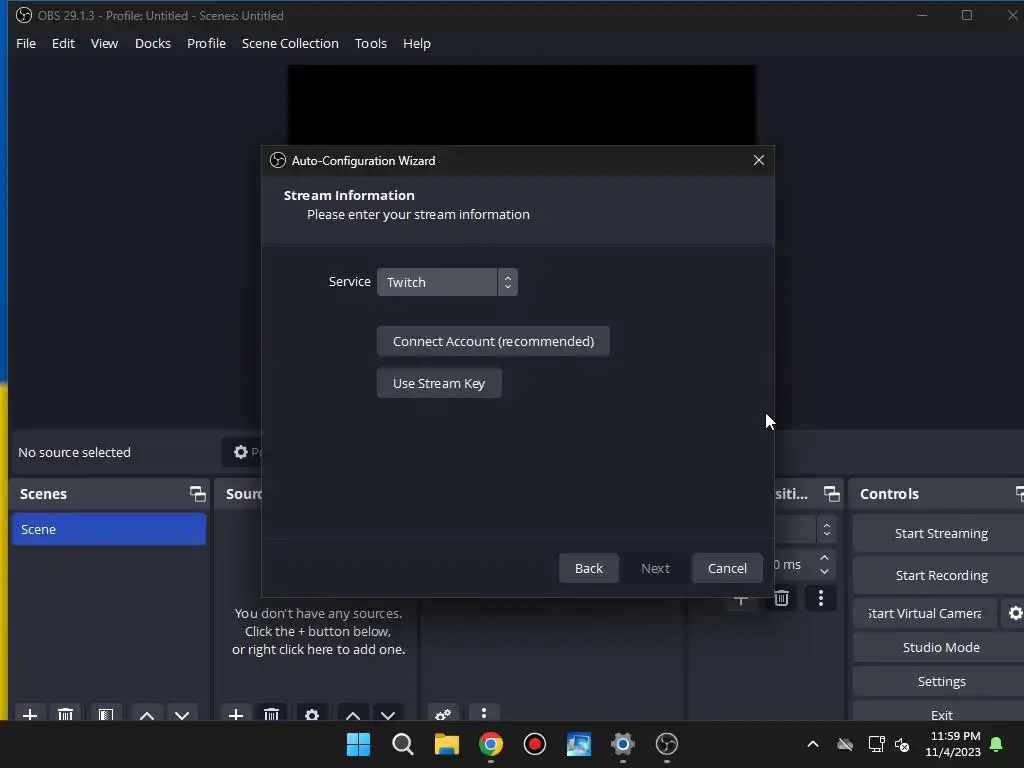Open the Tools menu

click(370, 43)
